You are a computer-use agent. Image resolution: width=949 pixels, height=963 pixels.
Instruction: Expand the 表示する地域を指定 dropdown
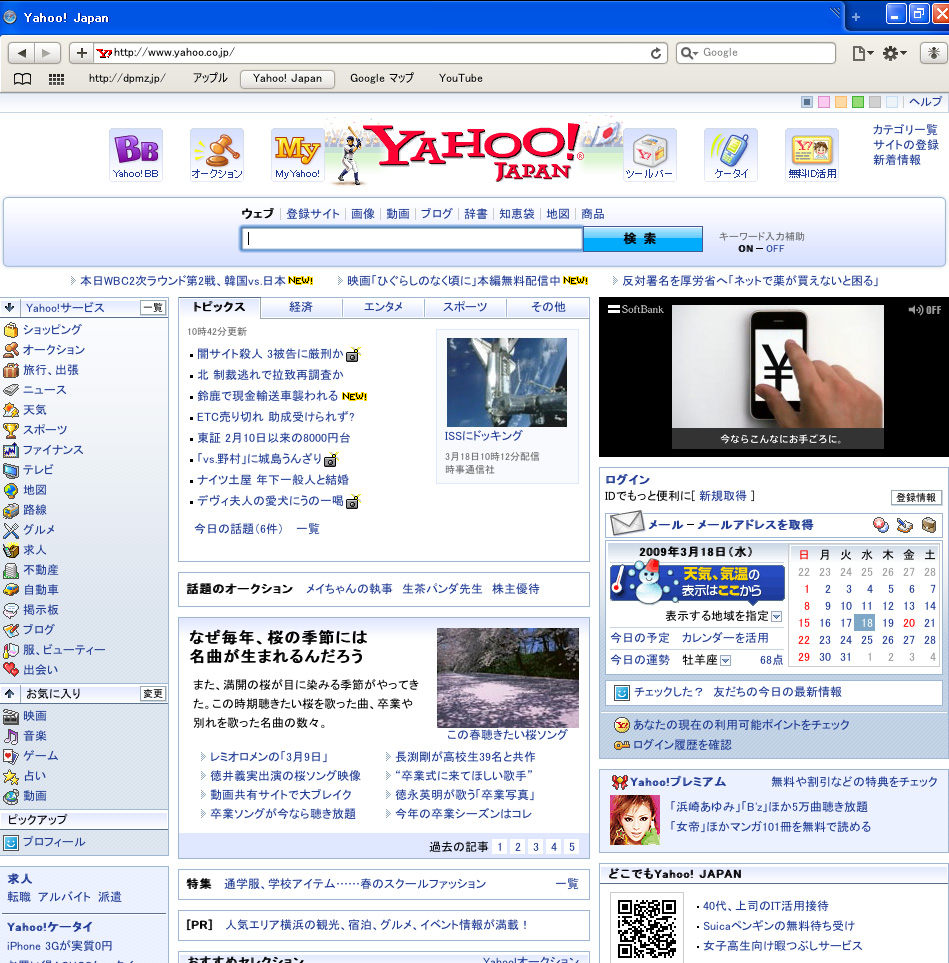pyautogui.click(x=776, y=616)
